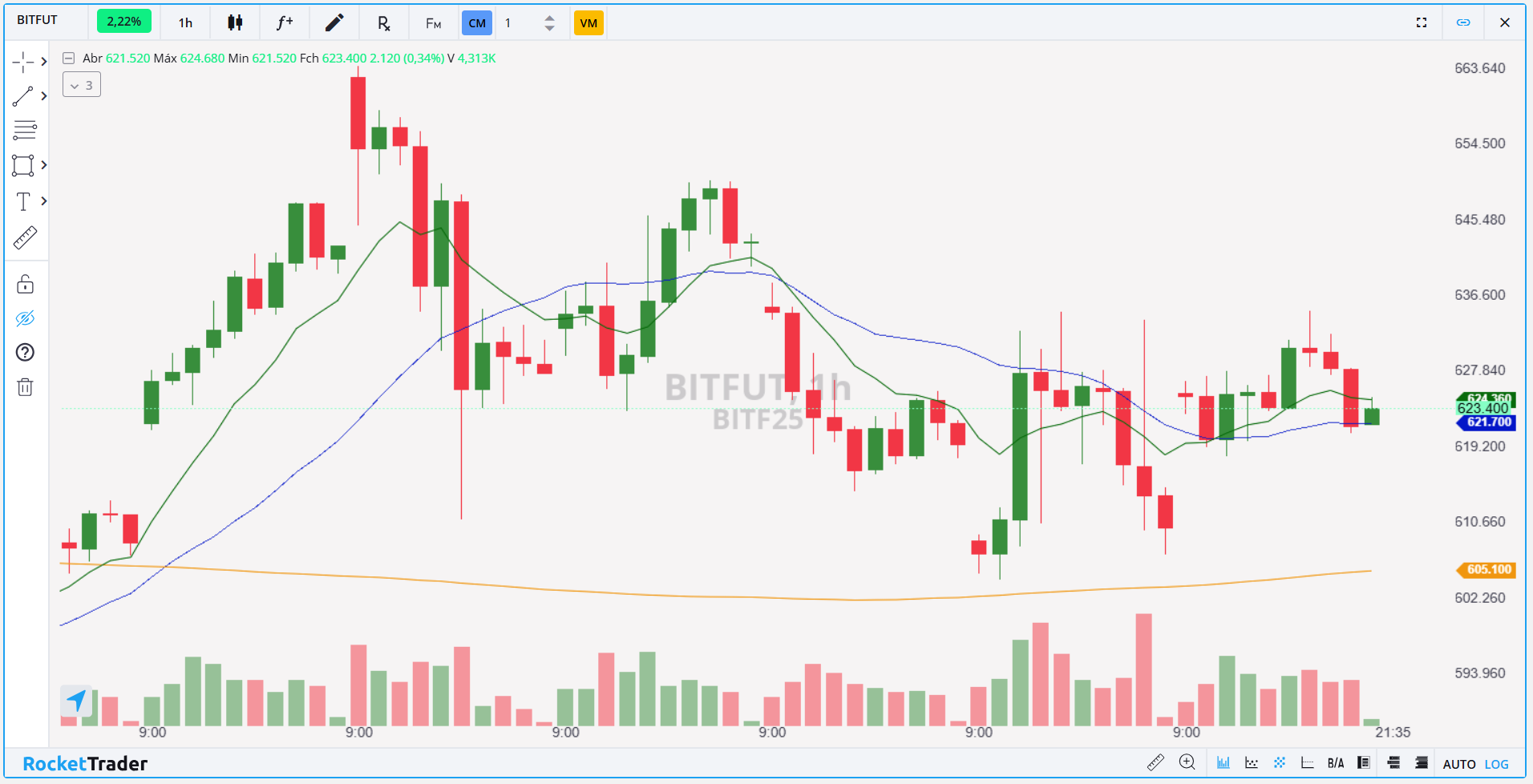Toggle AUTO scale for price axis
Viewport: 1533px width, 784px height.
click(1458, 764)
